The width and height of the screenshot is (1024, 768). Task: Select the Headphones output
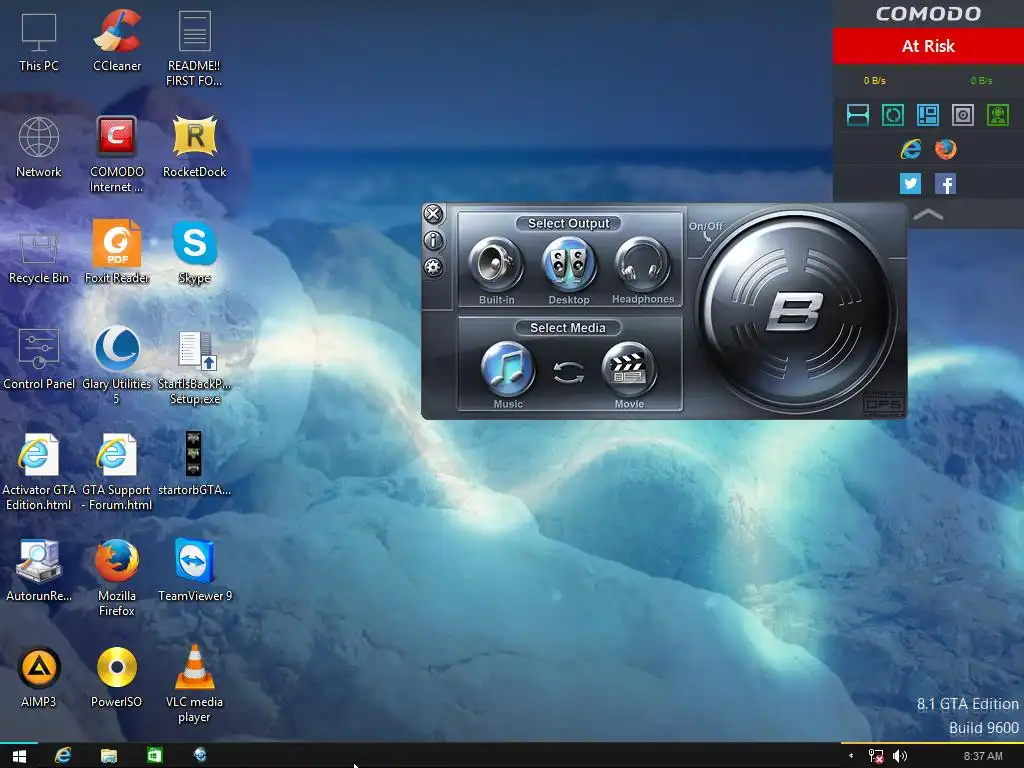pyautogui.click(x=642, y=264)
